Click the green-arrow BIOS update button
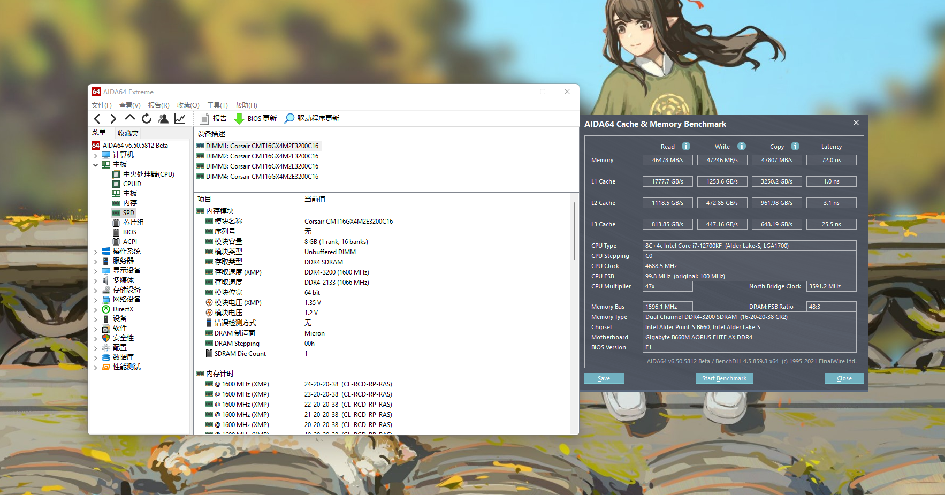945x495 pixels. click(256, 118)
